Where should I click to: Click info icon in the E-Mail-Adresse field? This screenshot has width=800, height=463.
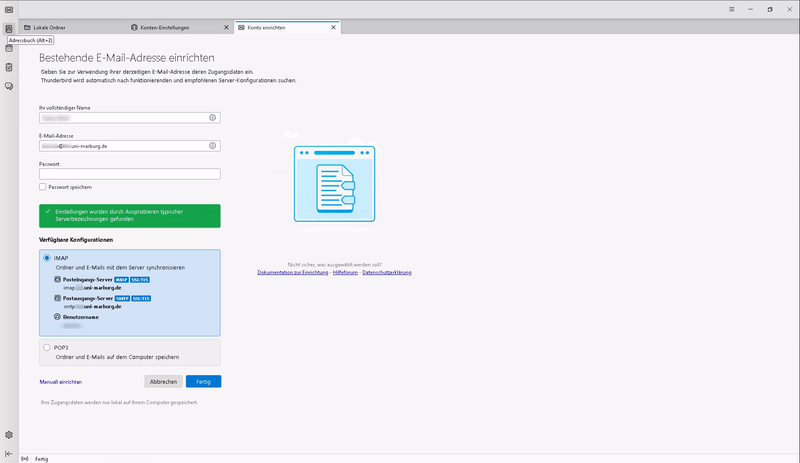tap(212, 146)
